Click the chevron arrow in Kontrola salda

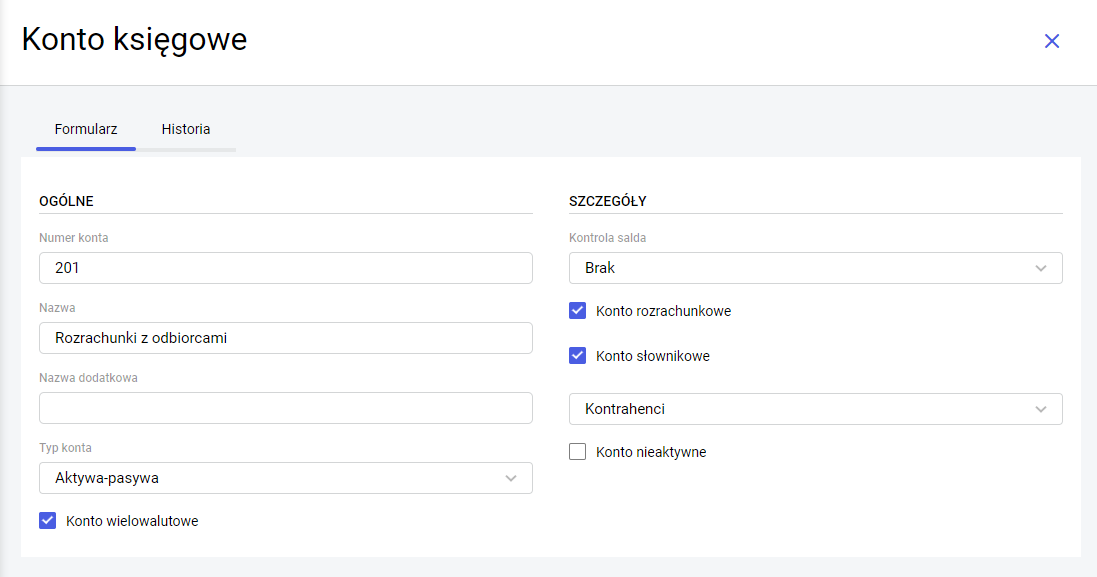[x=1041, y=268]
